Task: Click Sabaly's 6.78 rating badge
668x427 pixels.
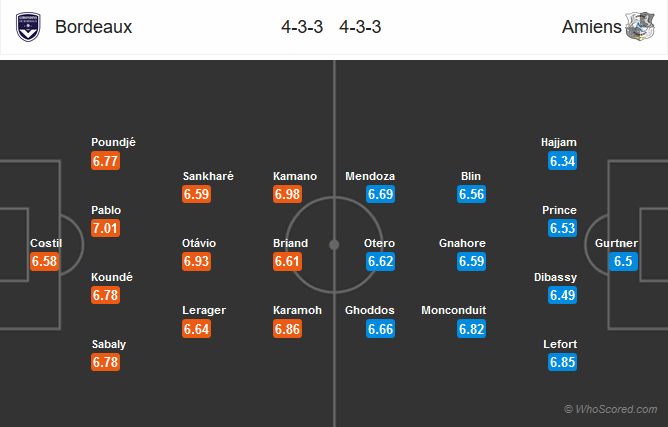Action: pos(105,362)
